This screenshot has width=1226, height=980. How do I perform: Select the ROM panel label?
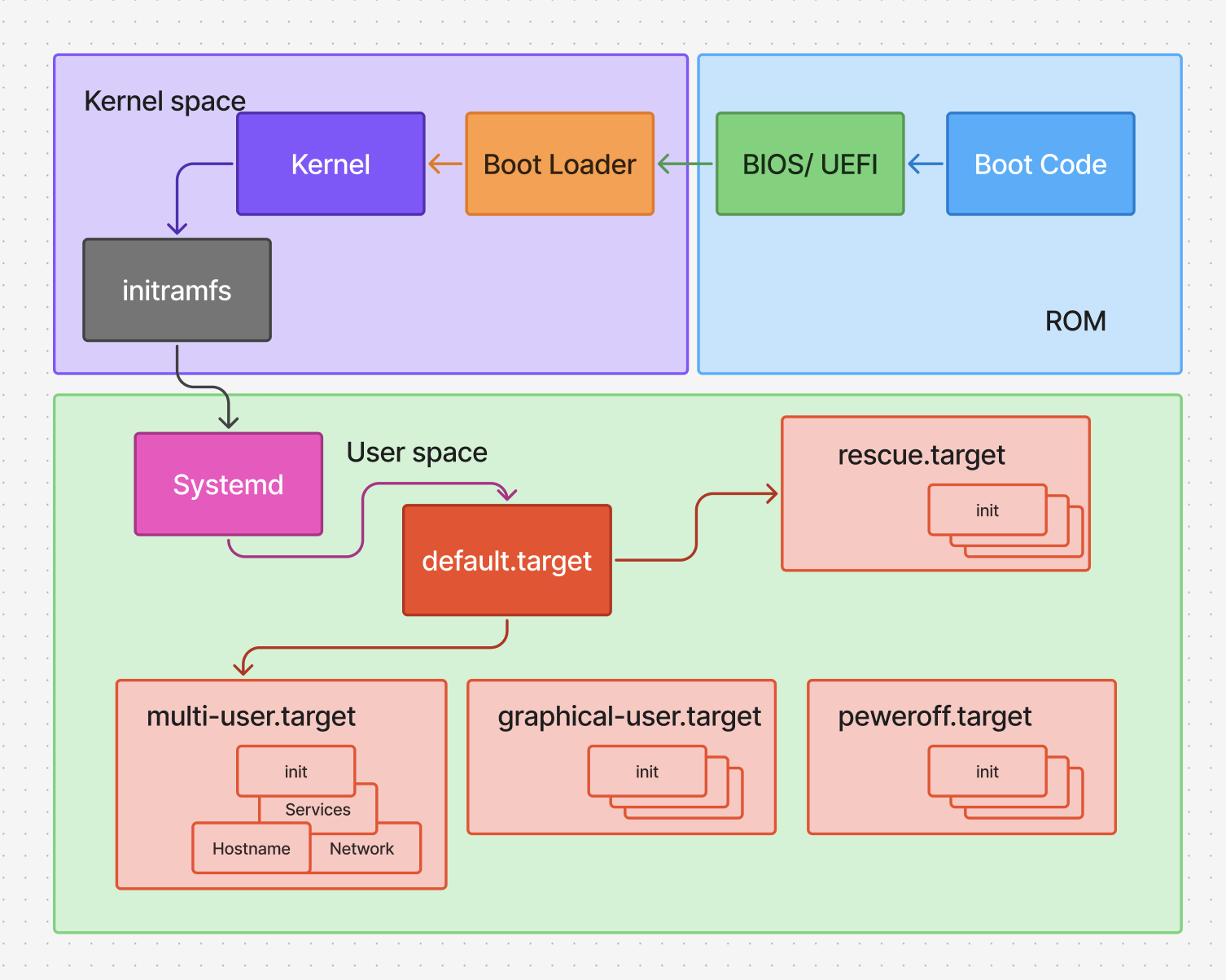[x=1075, y=321]
